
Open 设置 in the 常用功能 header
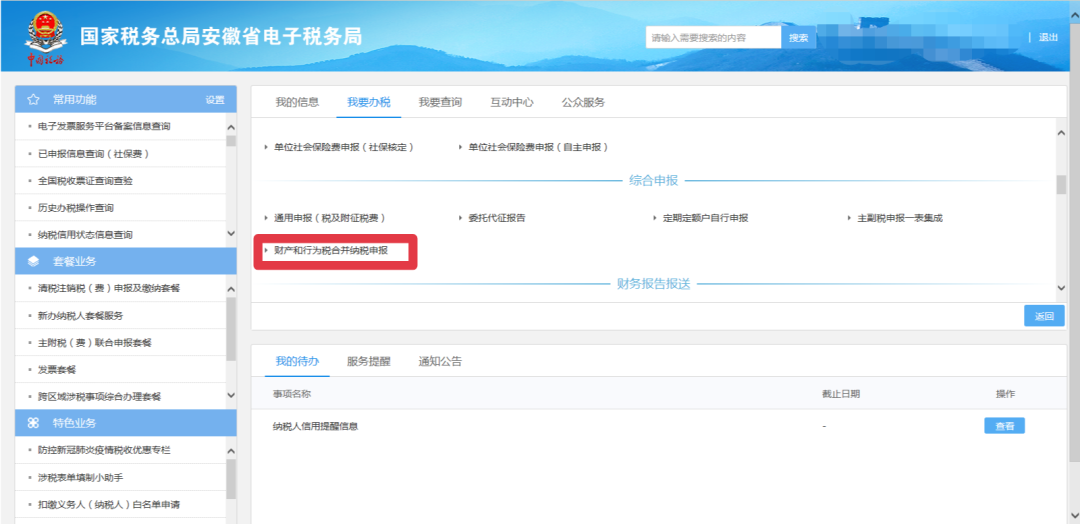coord(215,100)
